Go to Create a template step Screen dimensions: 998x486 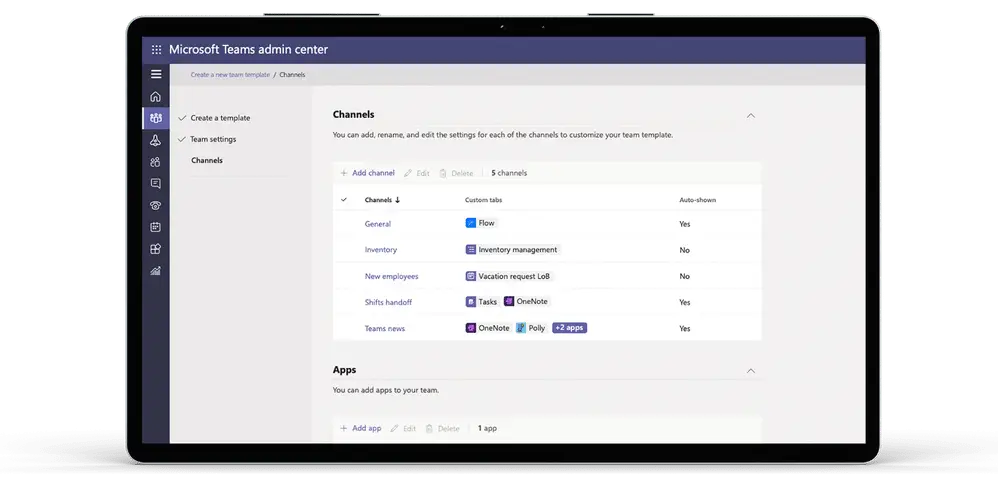point(220,118)
